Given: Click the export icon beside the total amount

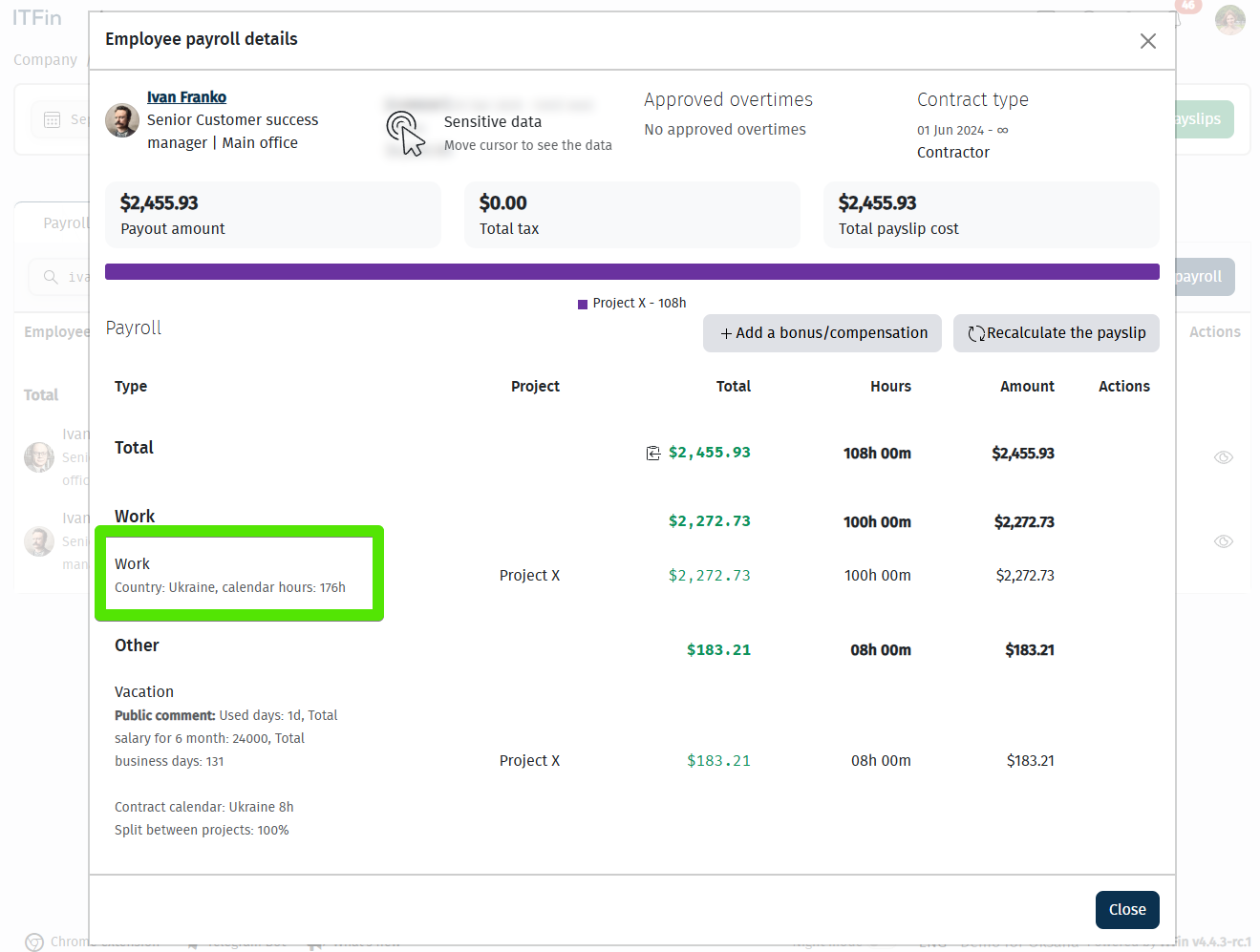Looking at the screenshot, I should (653, 454).
